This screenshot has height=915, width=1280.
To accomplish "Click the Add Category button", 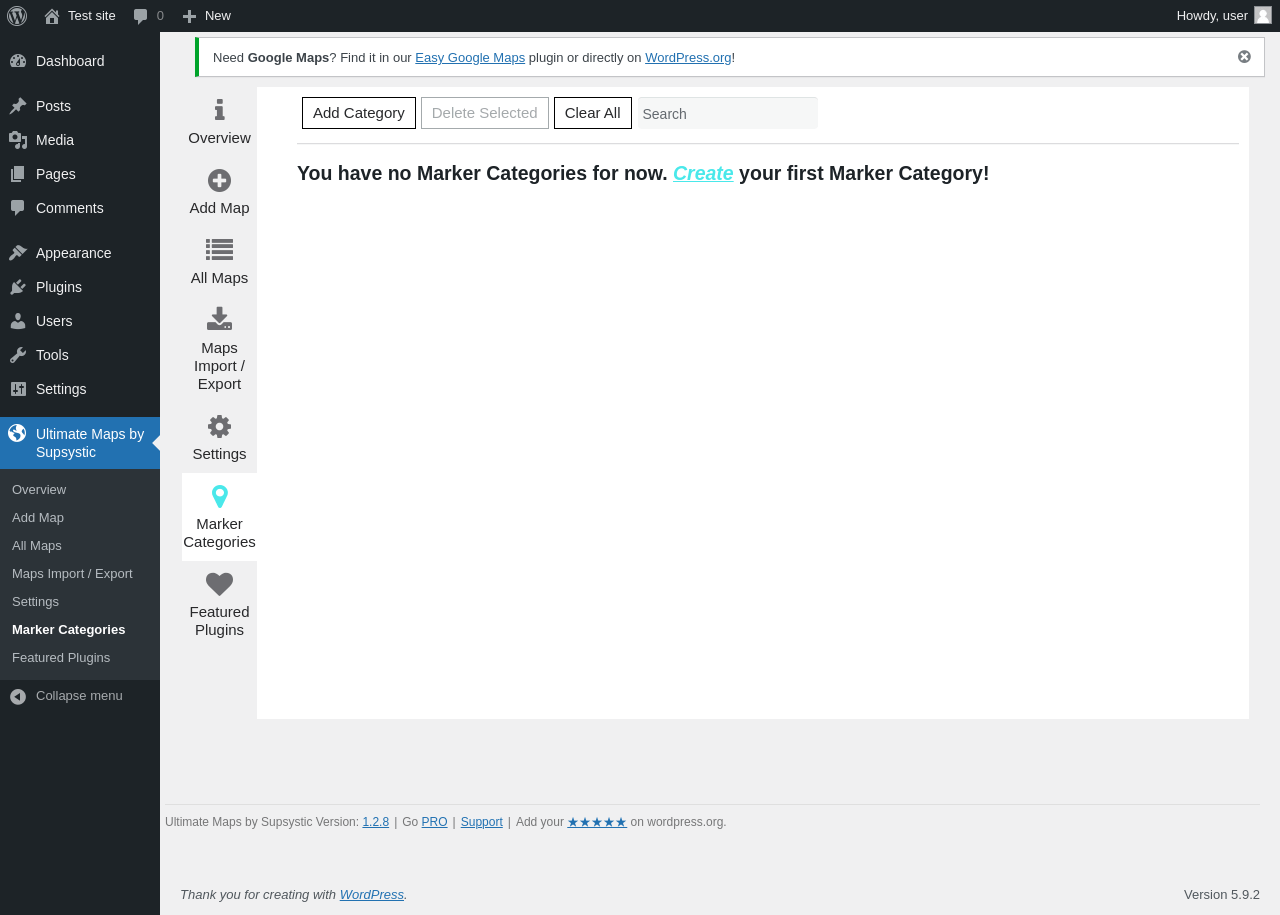I will click(x=359, y=113).
